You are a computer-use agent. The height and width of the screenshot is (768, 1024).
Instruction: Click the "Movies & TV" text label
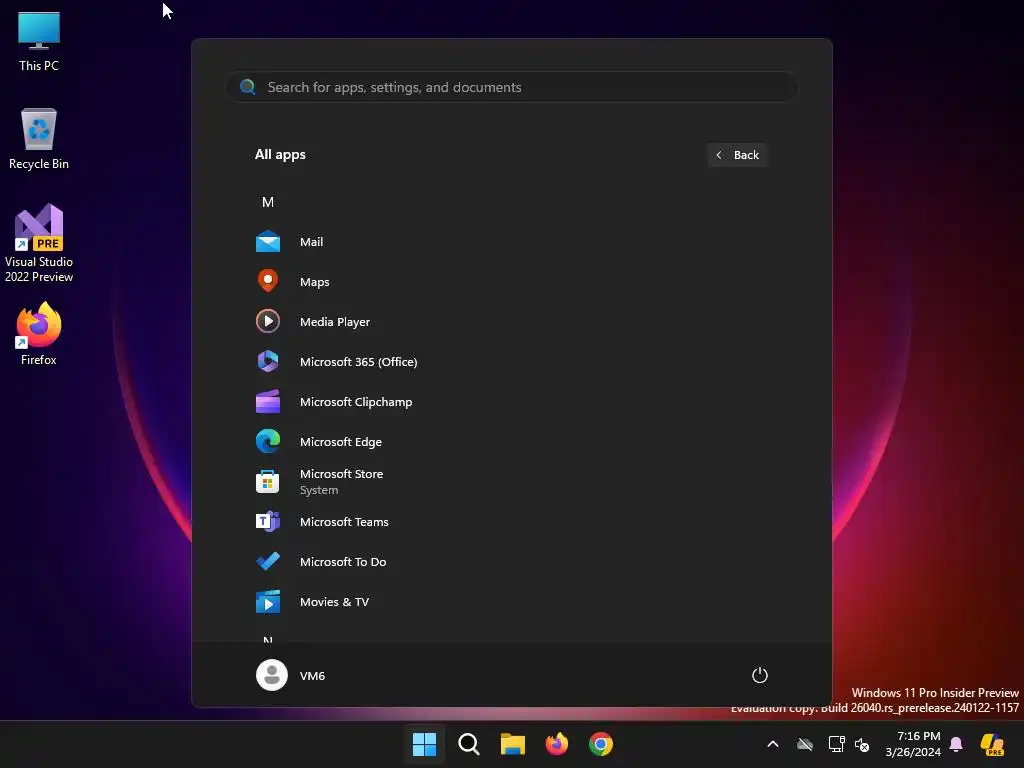334,601
